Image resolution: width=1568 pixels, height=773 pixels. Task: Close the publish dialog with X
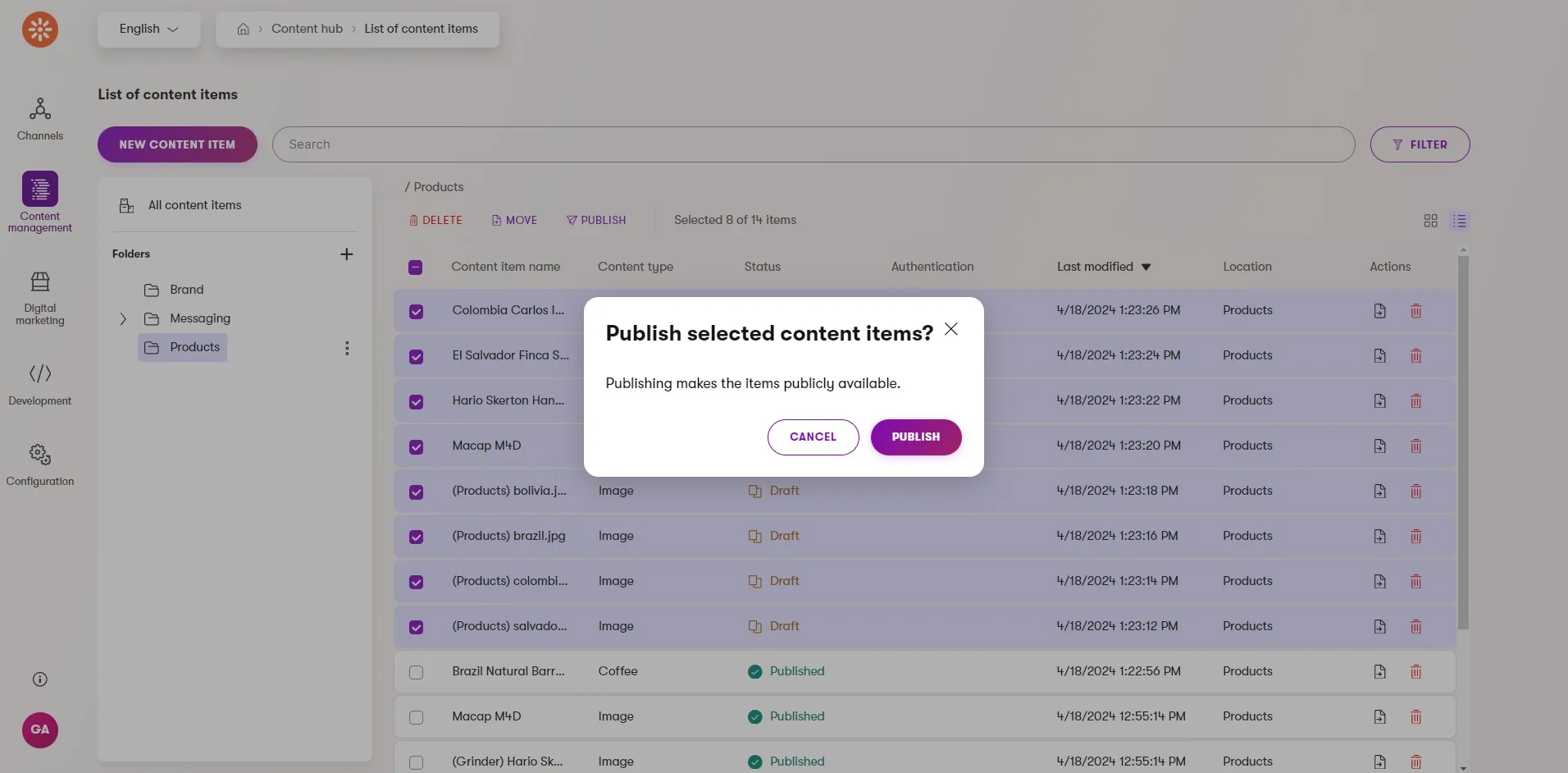click(951, 329)
